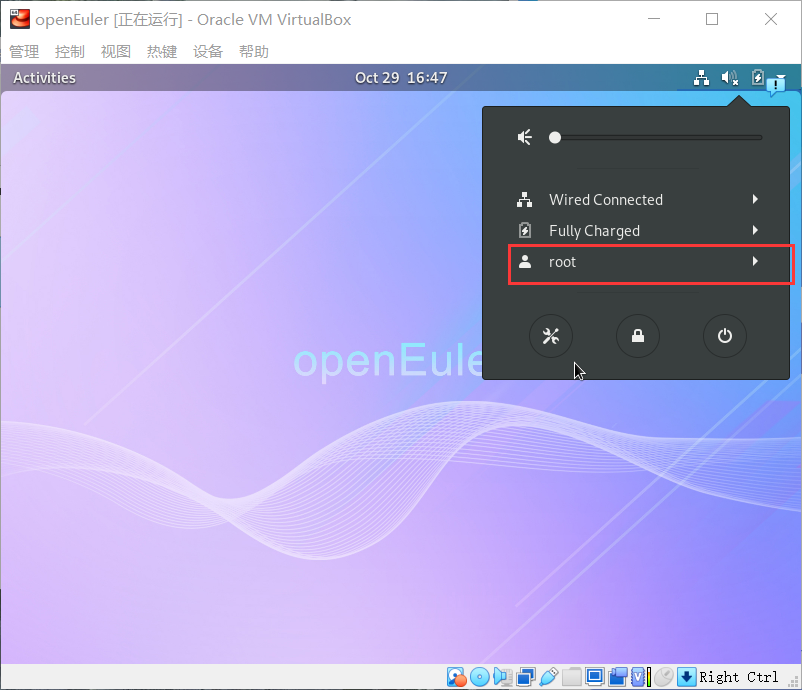Screen dimensions: 802x690
Task: Click the Activities button
Action: [x=44, y=78]
